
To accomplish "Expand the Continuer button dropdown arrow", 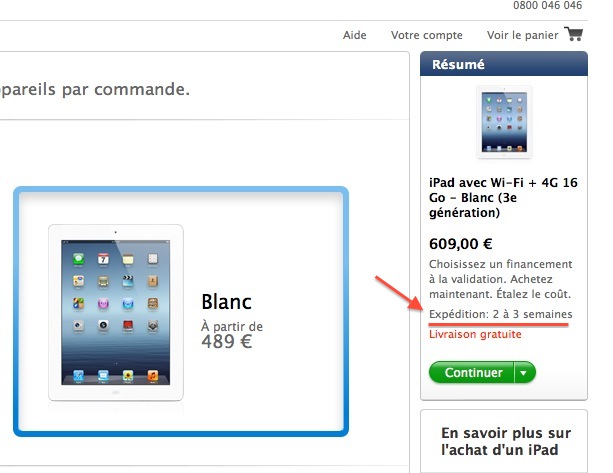I will (x=524, y=373).
